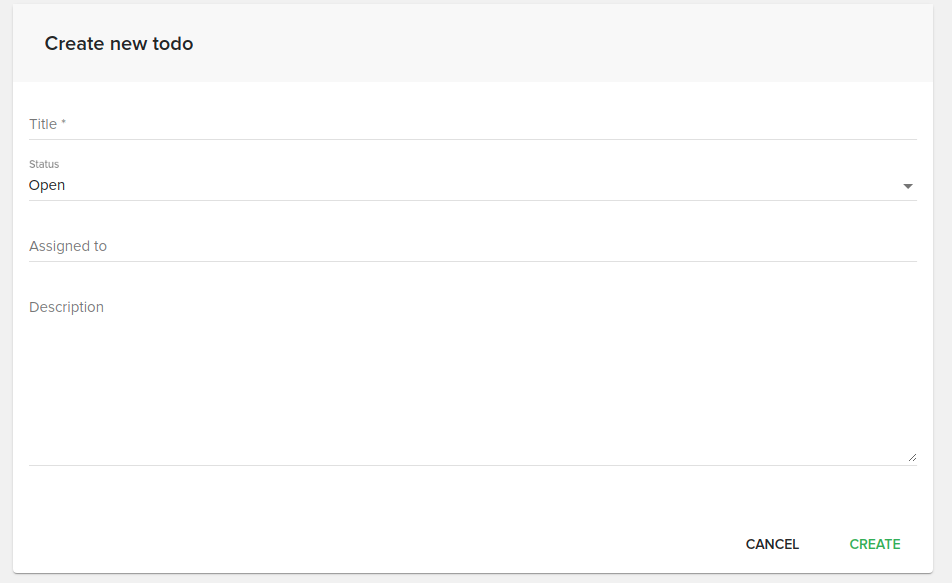Click the underline beneath the Title field
952x583 pixels.
(472, 139)
